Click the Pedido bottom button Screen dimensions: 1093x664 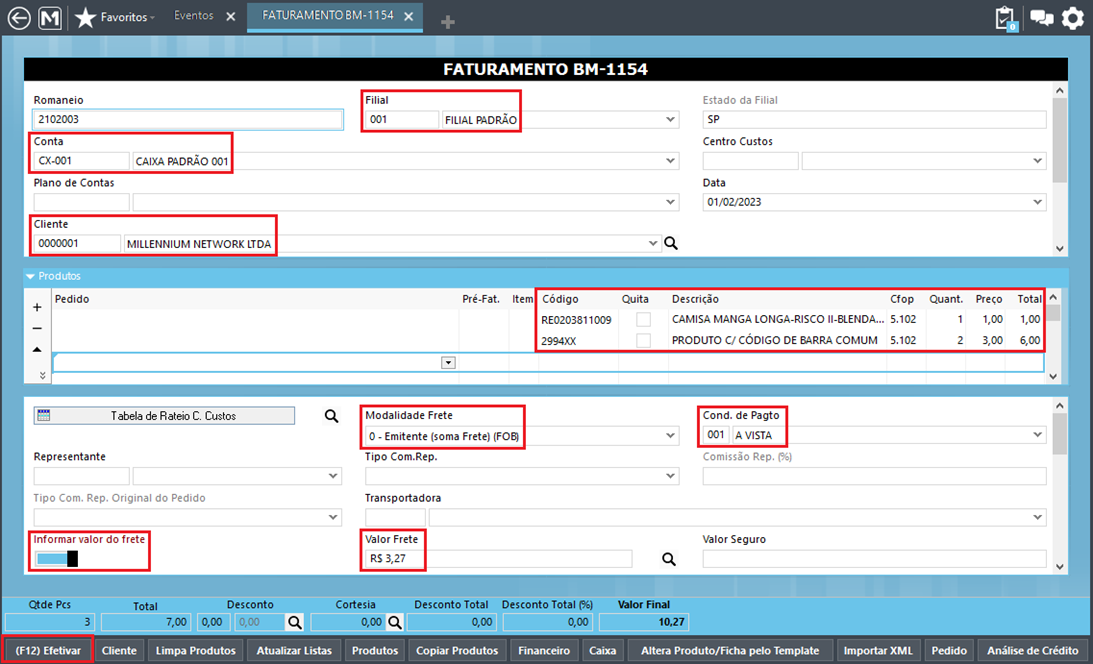coord(949,651)
